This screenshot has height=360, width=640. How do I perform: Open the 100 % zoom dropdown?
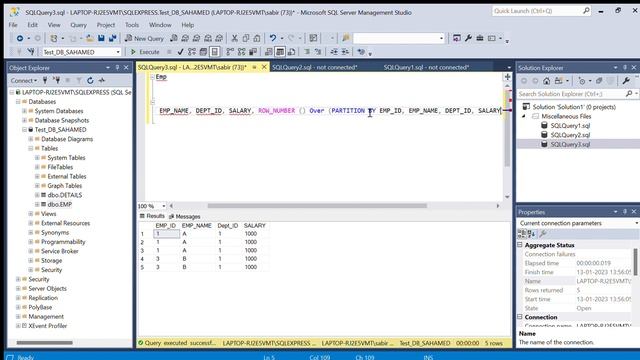click(164, 206)
